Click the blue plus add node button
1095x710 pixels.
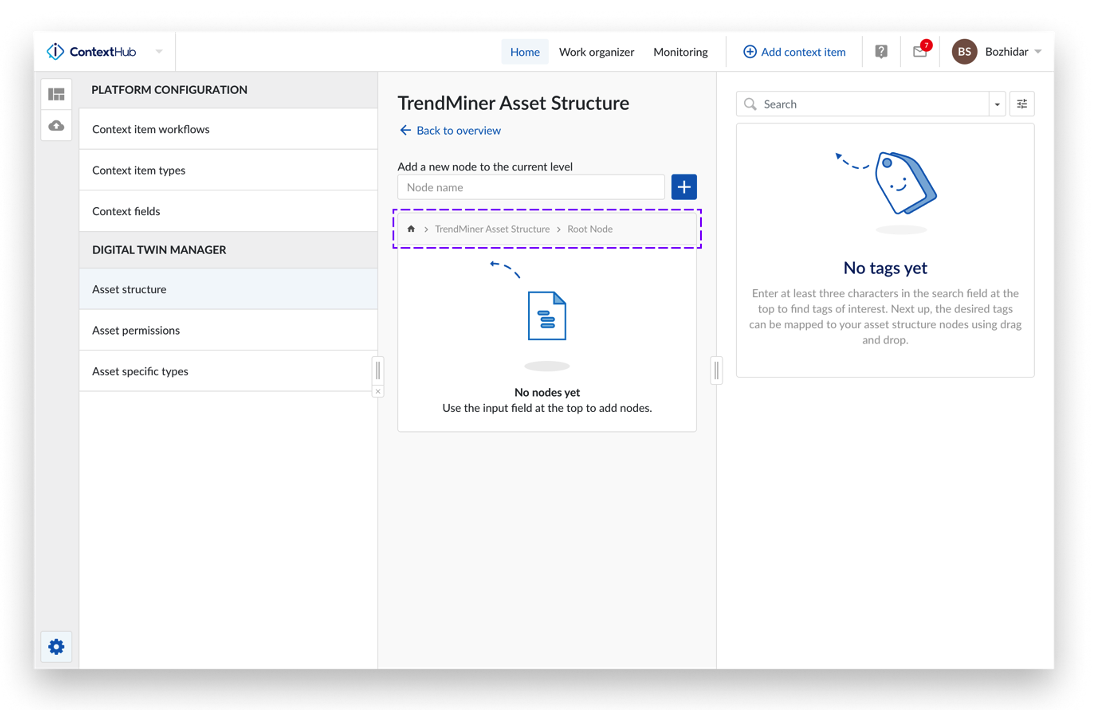(x=684, y=187)
